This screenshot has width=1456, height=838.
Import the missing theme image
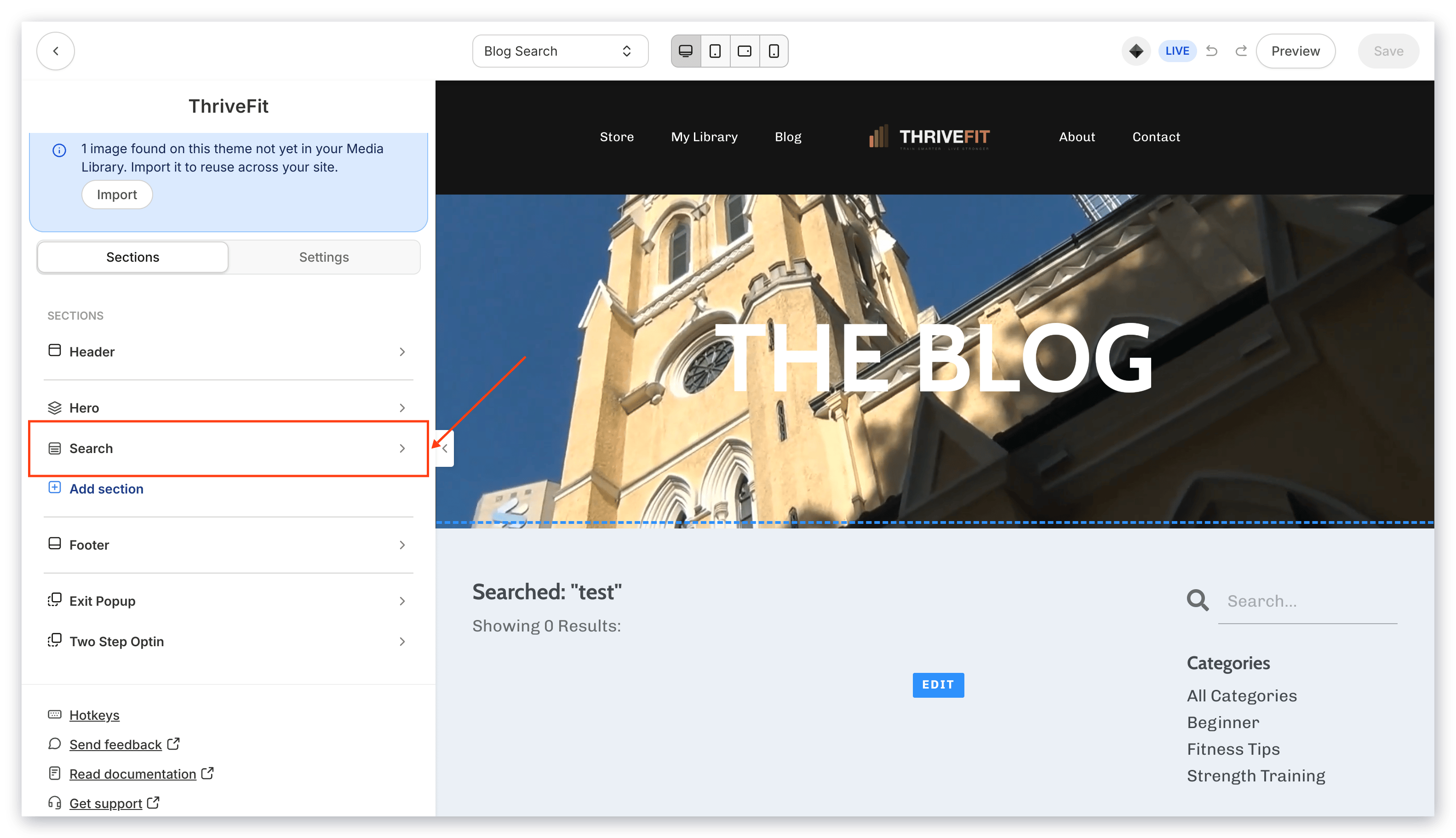(x=117, y=195)
